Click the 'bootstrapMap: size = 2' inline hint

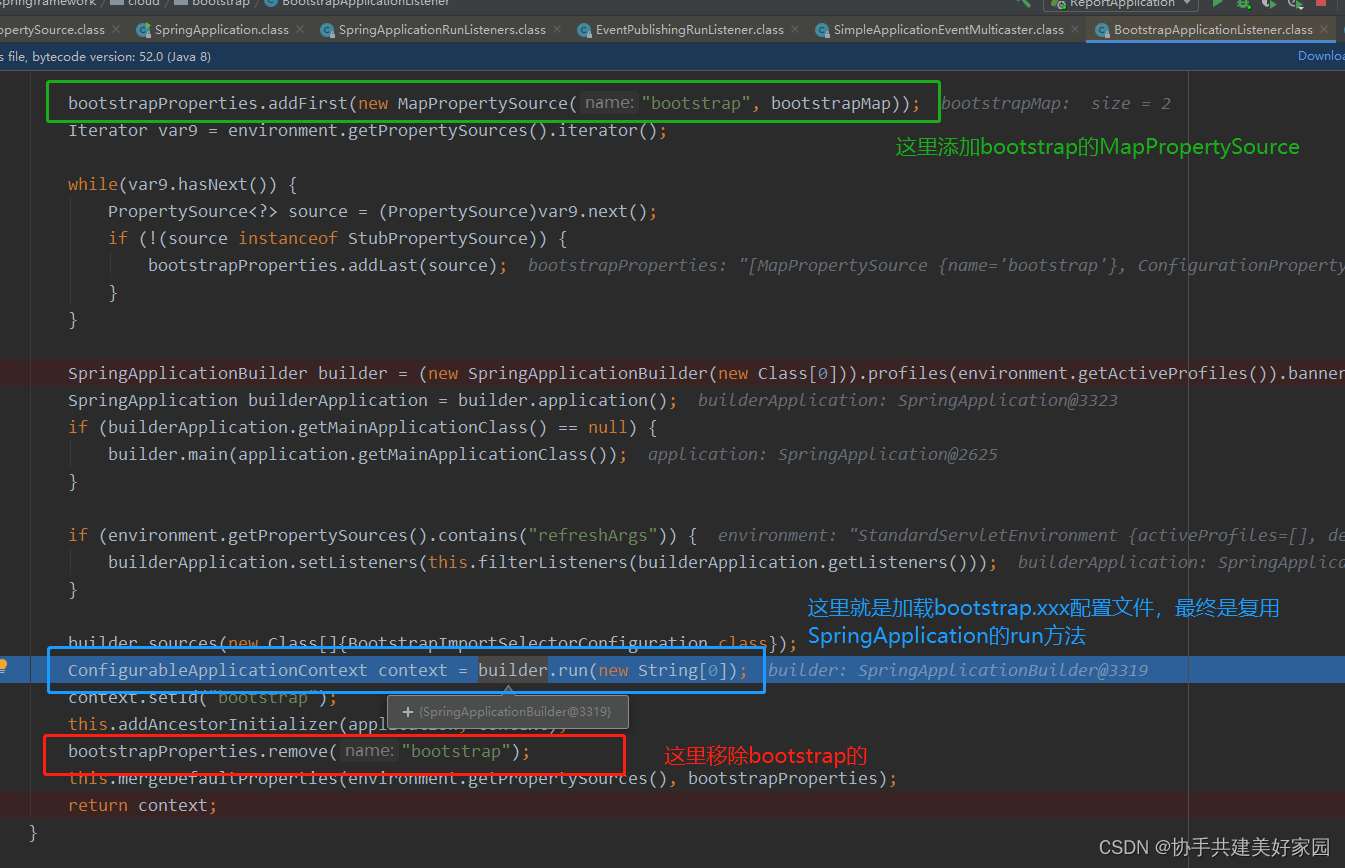(1056, 103)
